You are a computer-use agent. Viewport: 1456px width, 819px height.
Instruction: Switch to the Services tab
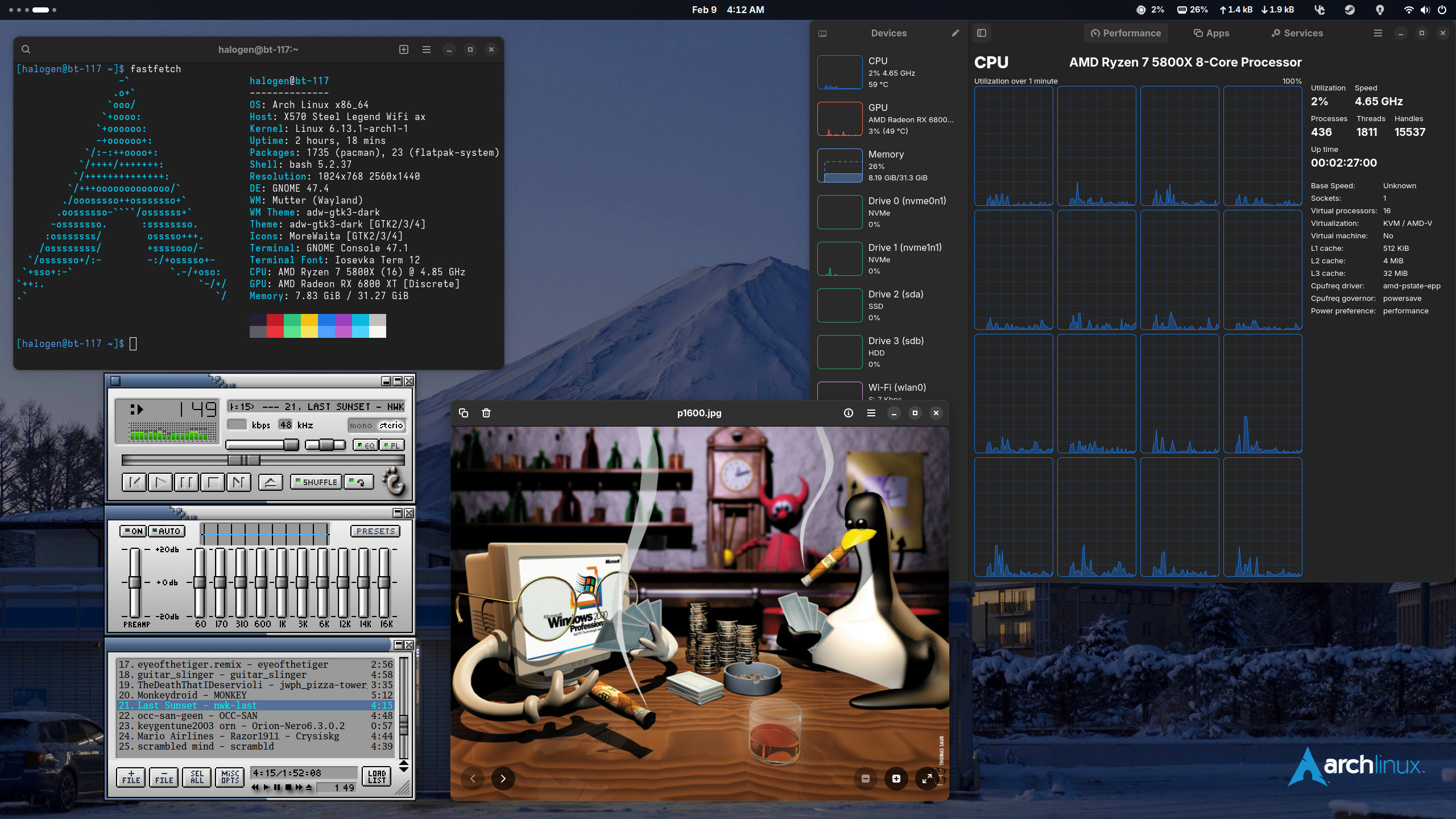coord(1297,33)
